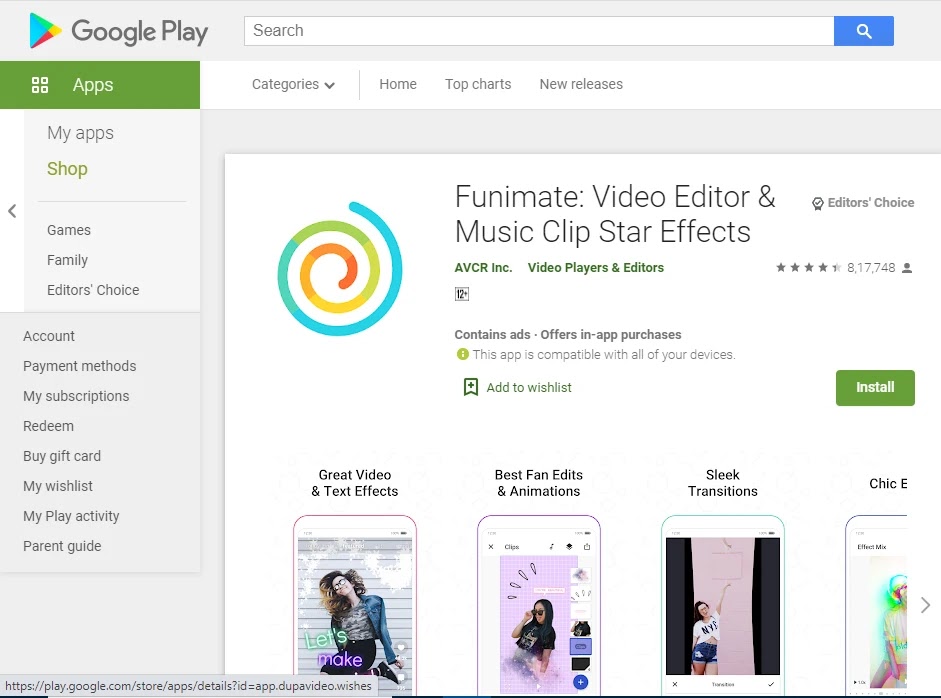Click the 12+ content rating badge
Viewport: 941px width, 698px height.
461,293
